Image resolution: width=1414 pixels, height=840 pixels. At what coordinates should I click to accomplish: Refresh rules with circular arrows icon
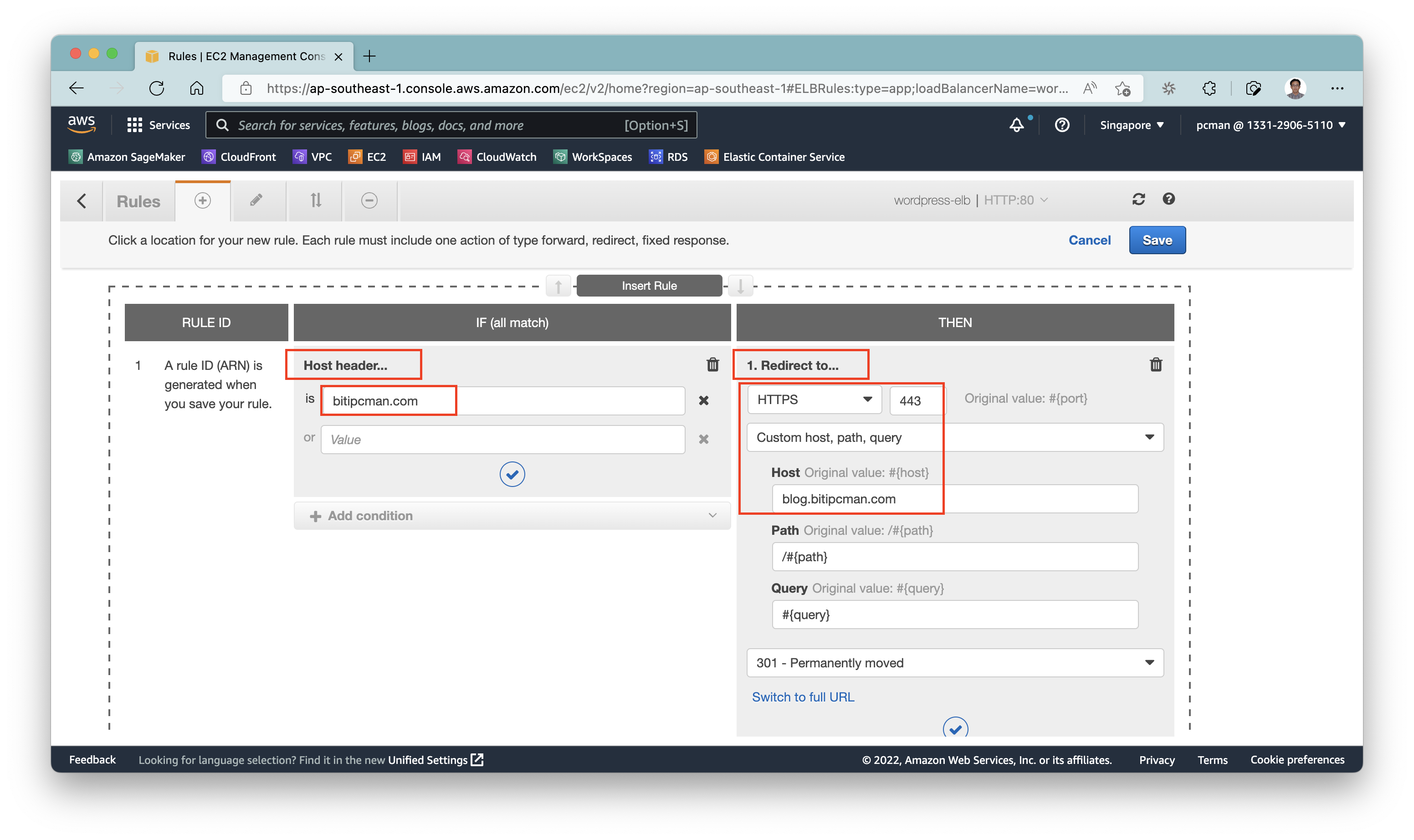(x=1139, y=199)
